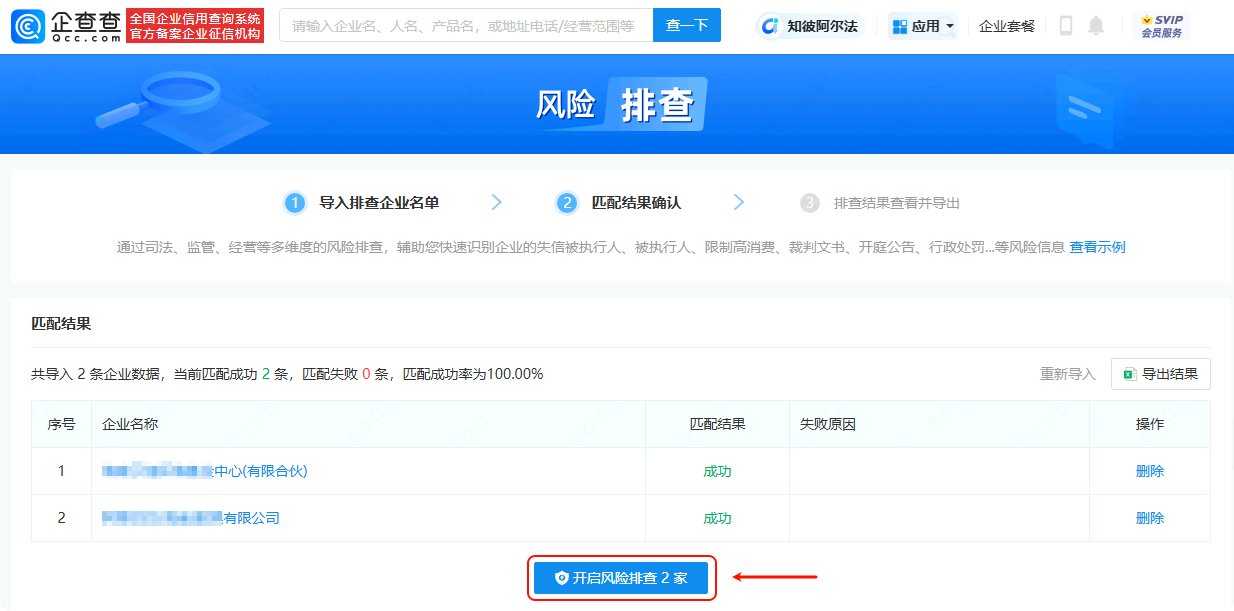
Task: Click the 重新导入 link
Action: tap(1067, 374)
